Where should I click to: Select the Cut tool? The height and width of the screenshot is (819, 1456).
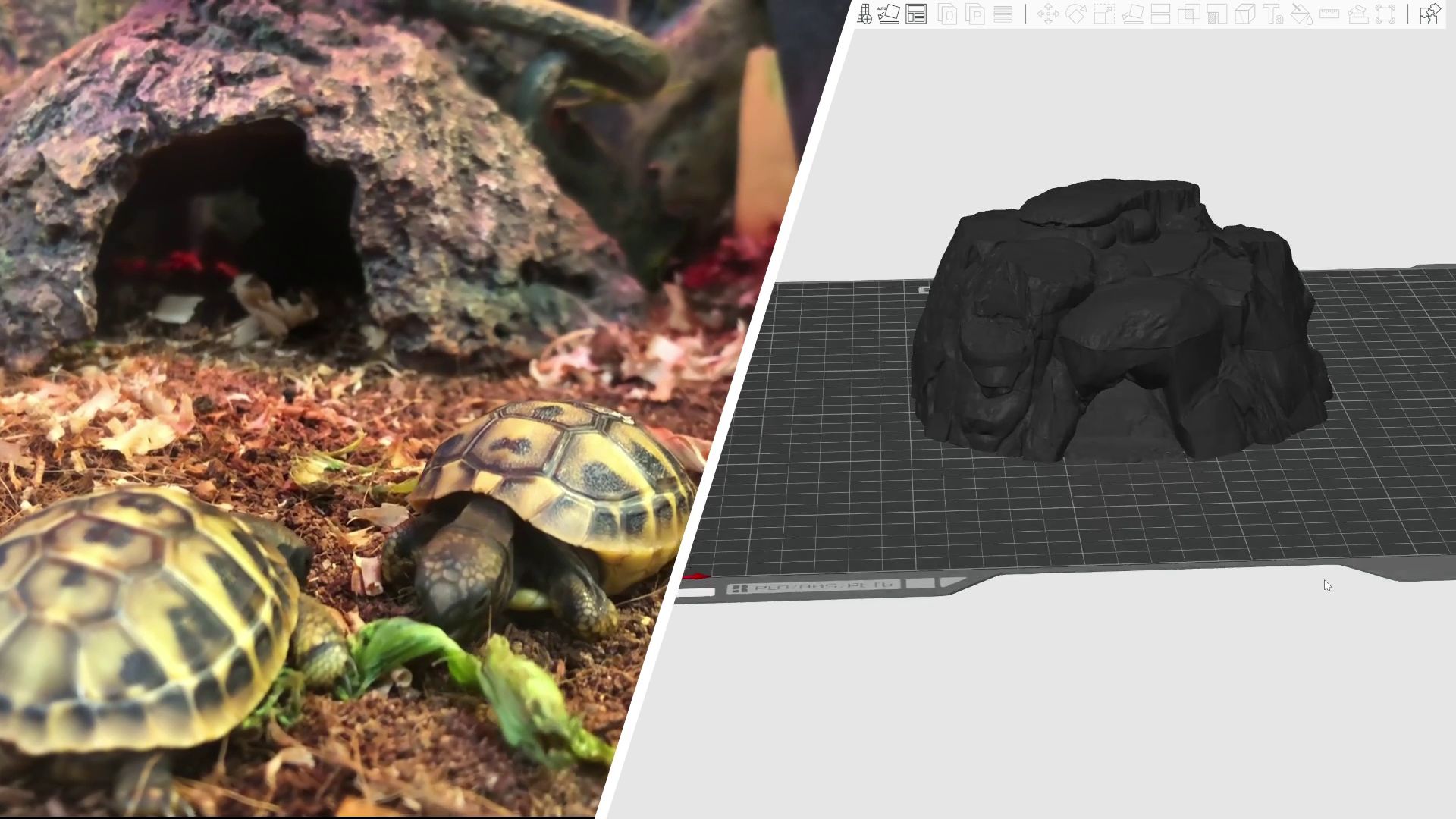pyautogui.click(x=1160, y=14)
